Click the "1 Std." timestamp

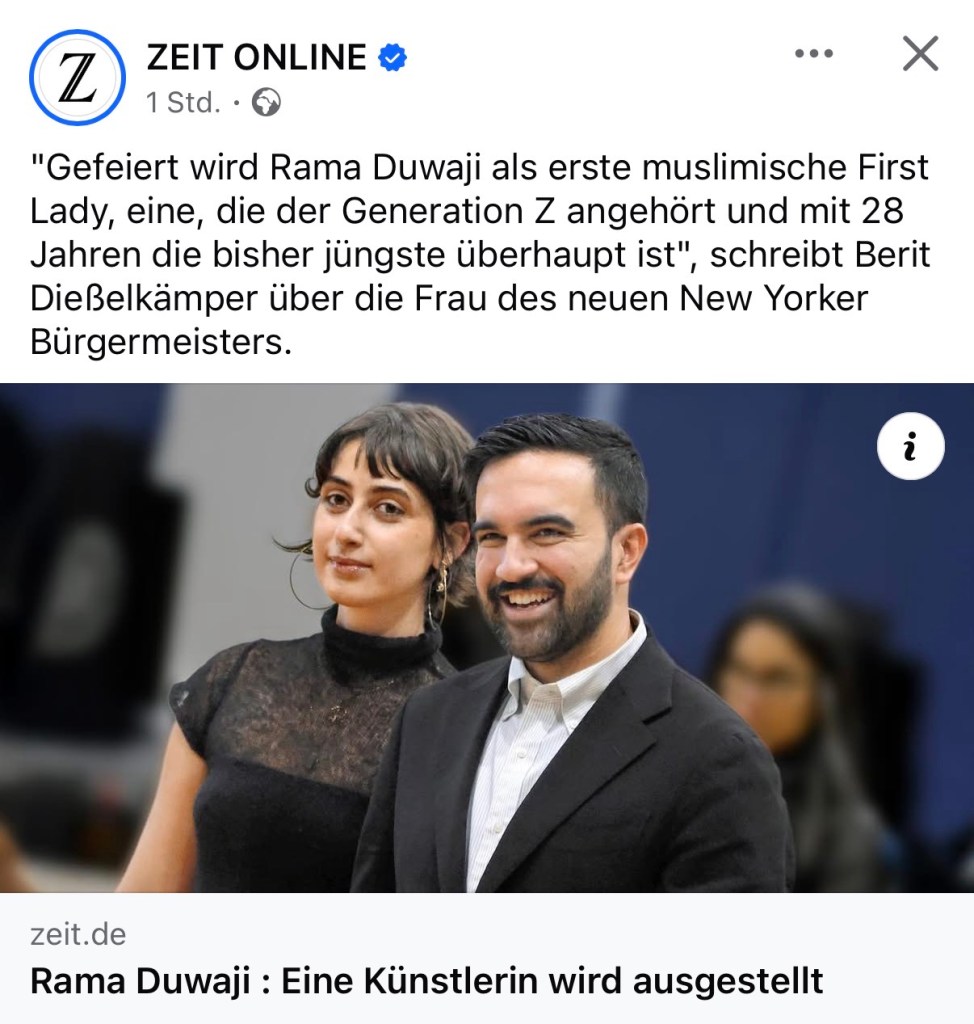[x=184, y=103]
